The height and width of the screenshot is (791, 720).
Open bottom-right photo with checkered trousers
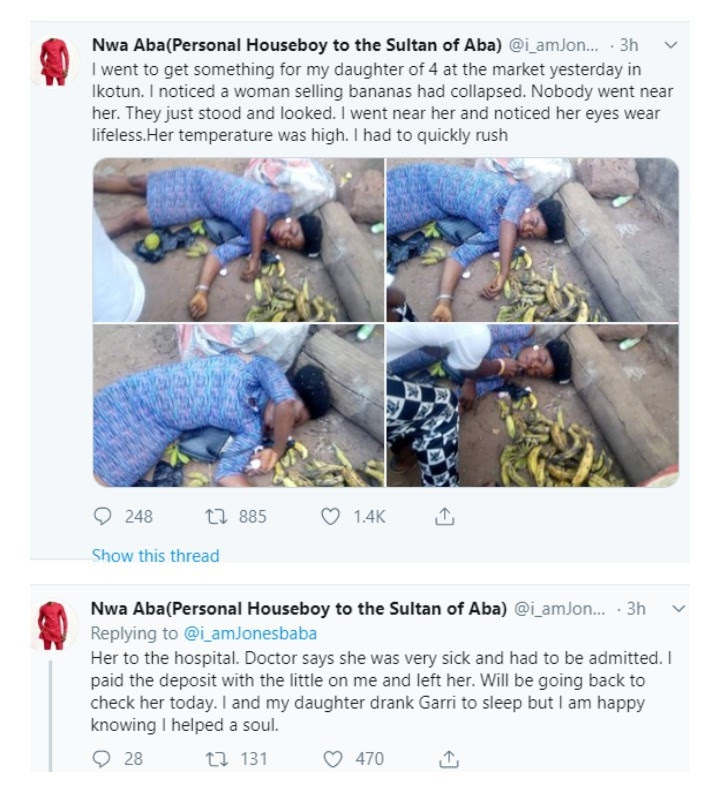click(x=532, y=406)
